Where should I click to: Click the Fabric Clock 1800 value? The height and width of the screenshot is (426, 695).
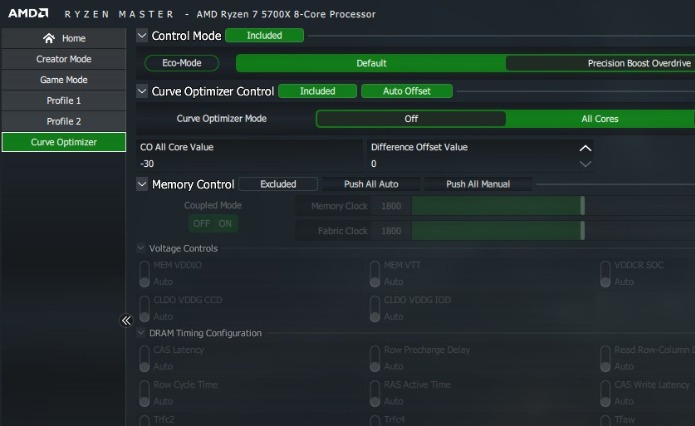[391, 231]
